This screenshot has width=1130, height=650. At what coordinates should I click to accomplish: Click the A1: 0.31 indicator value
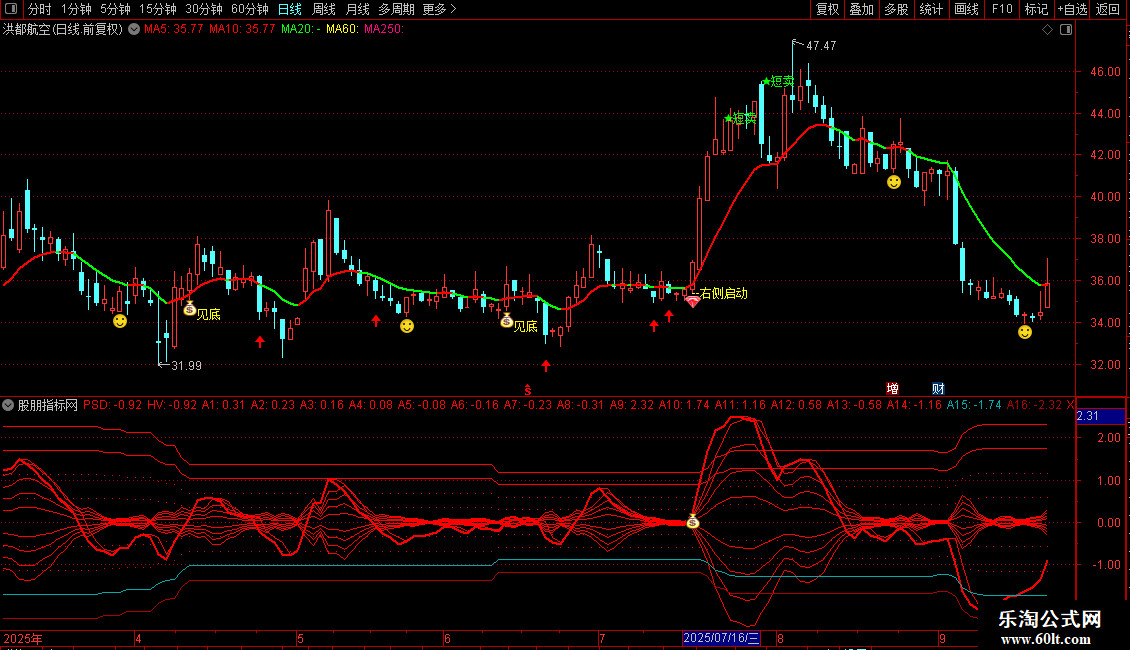pyautogui.click(x=223, y=405)
